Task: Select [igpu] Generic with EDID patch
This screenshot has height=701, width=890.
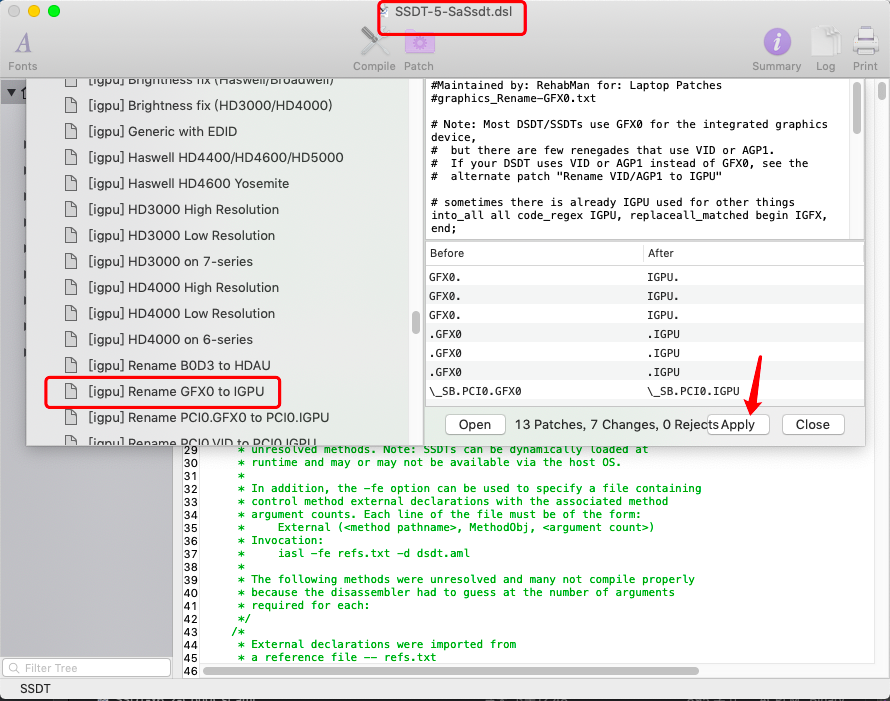Action: (162, 131)
